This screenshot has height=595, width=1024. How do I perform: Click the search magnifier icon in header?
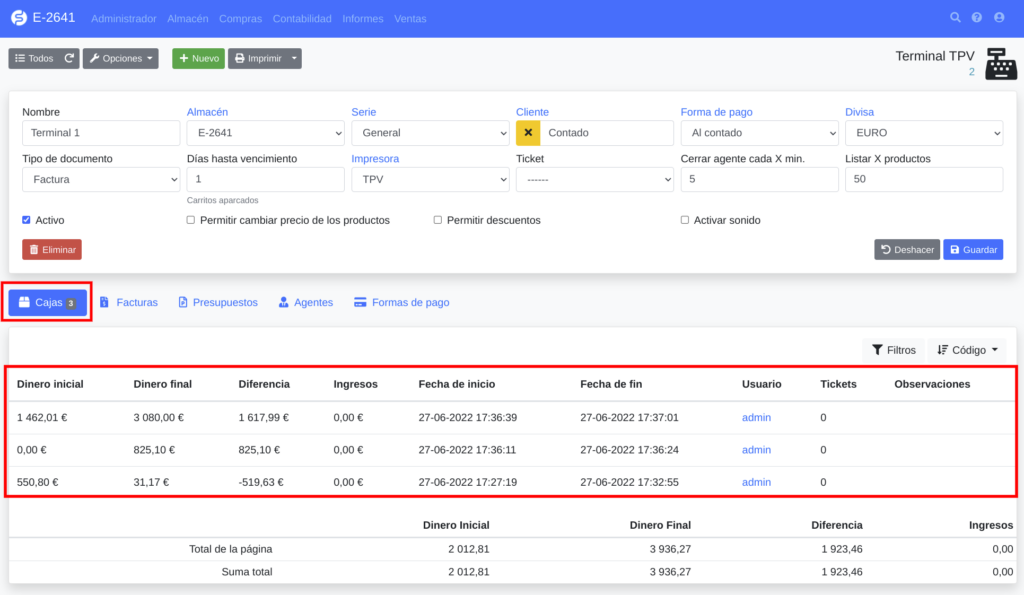pos(955,18)
